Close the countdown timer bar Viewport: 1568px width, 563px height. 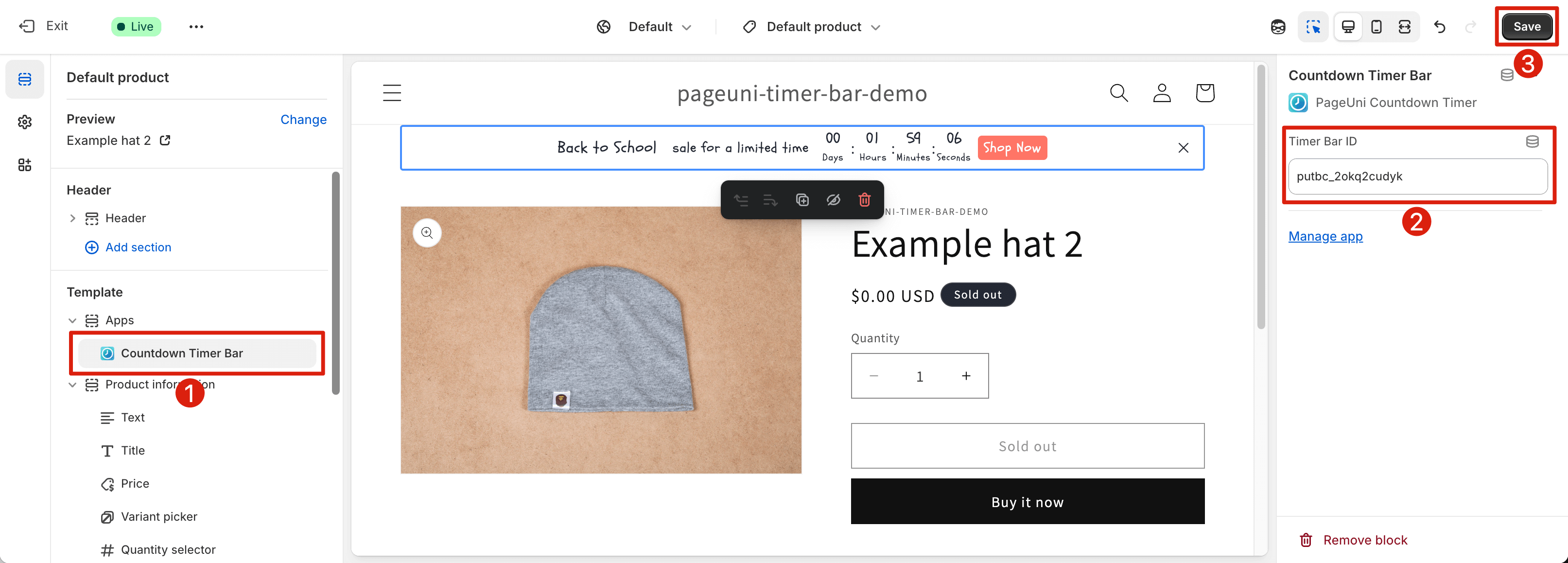1184,148
